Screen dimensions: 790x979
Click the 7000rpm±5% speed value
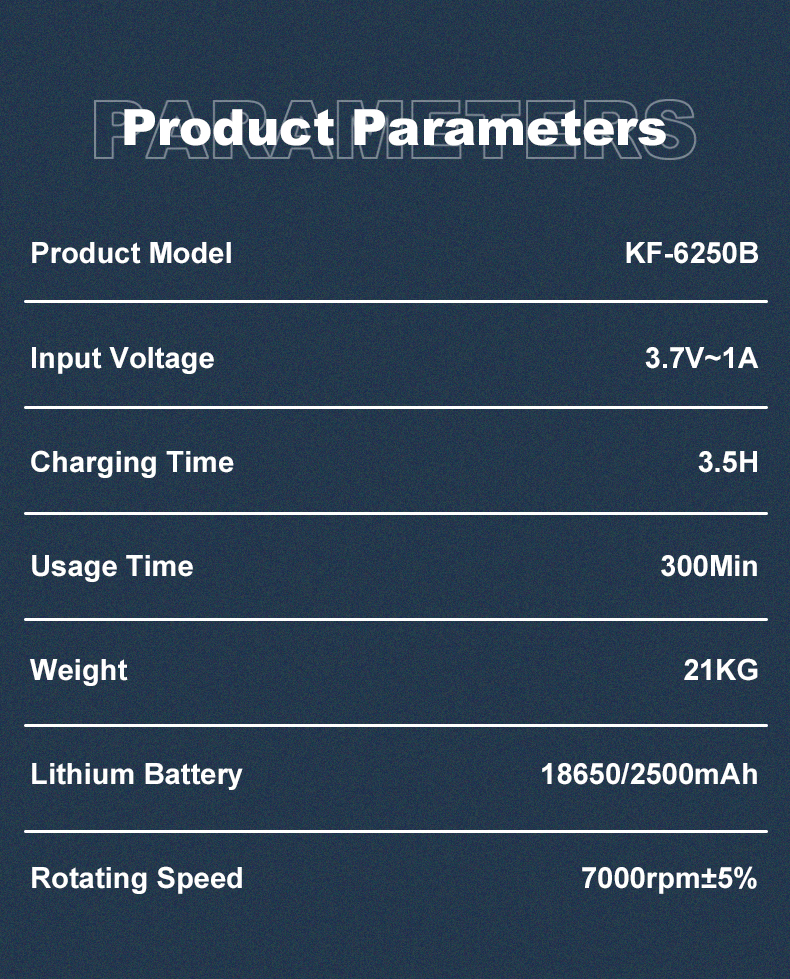669,878
